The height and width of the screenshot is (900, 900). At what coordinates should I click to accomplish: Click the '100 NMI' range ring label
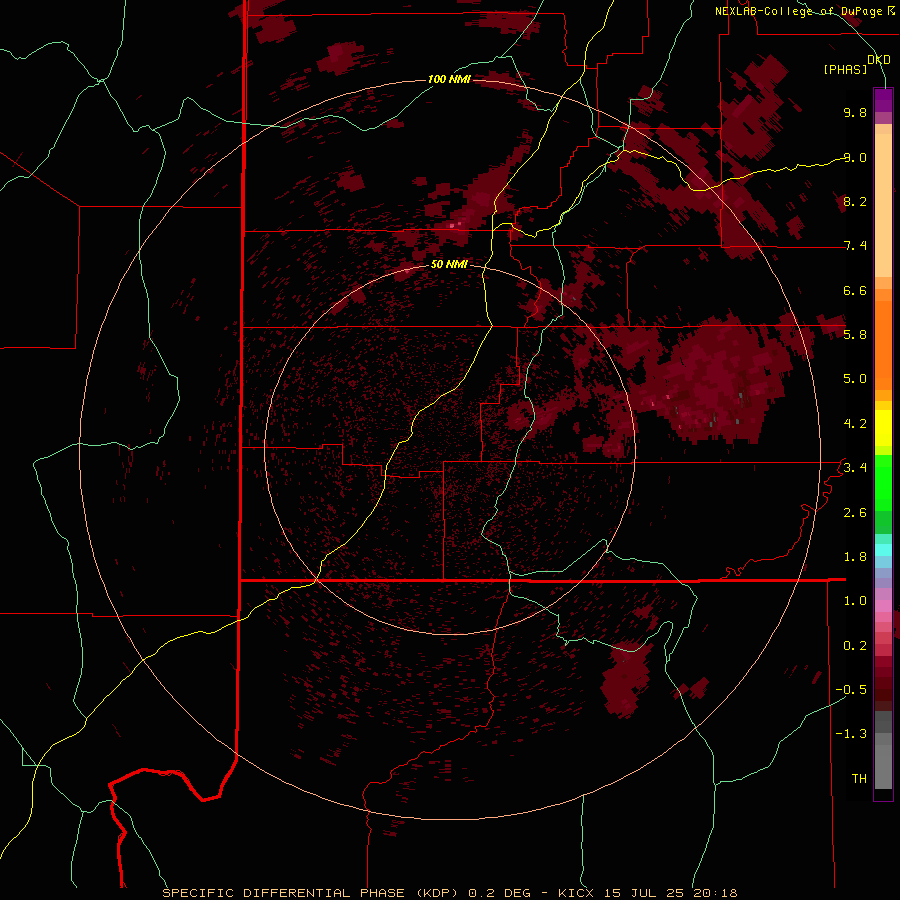point(449,79)
